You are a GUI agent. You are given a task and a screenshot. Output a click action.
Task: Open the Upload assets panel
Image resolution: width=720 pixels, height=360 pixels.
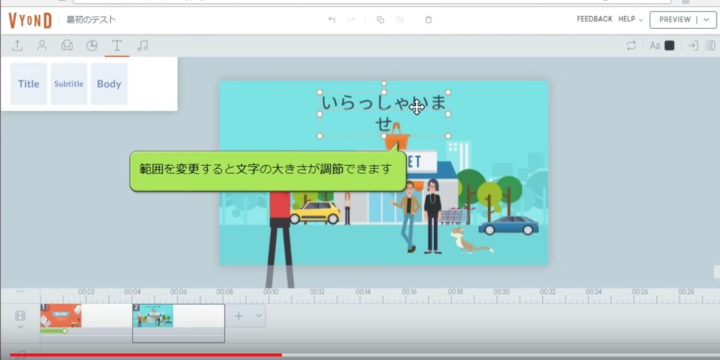click(17, 45)
